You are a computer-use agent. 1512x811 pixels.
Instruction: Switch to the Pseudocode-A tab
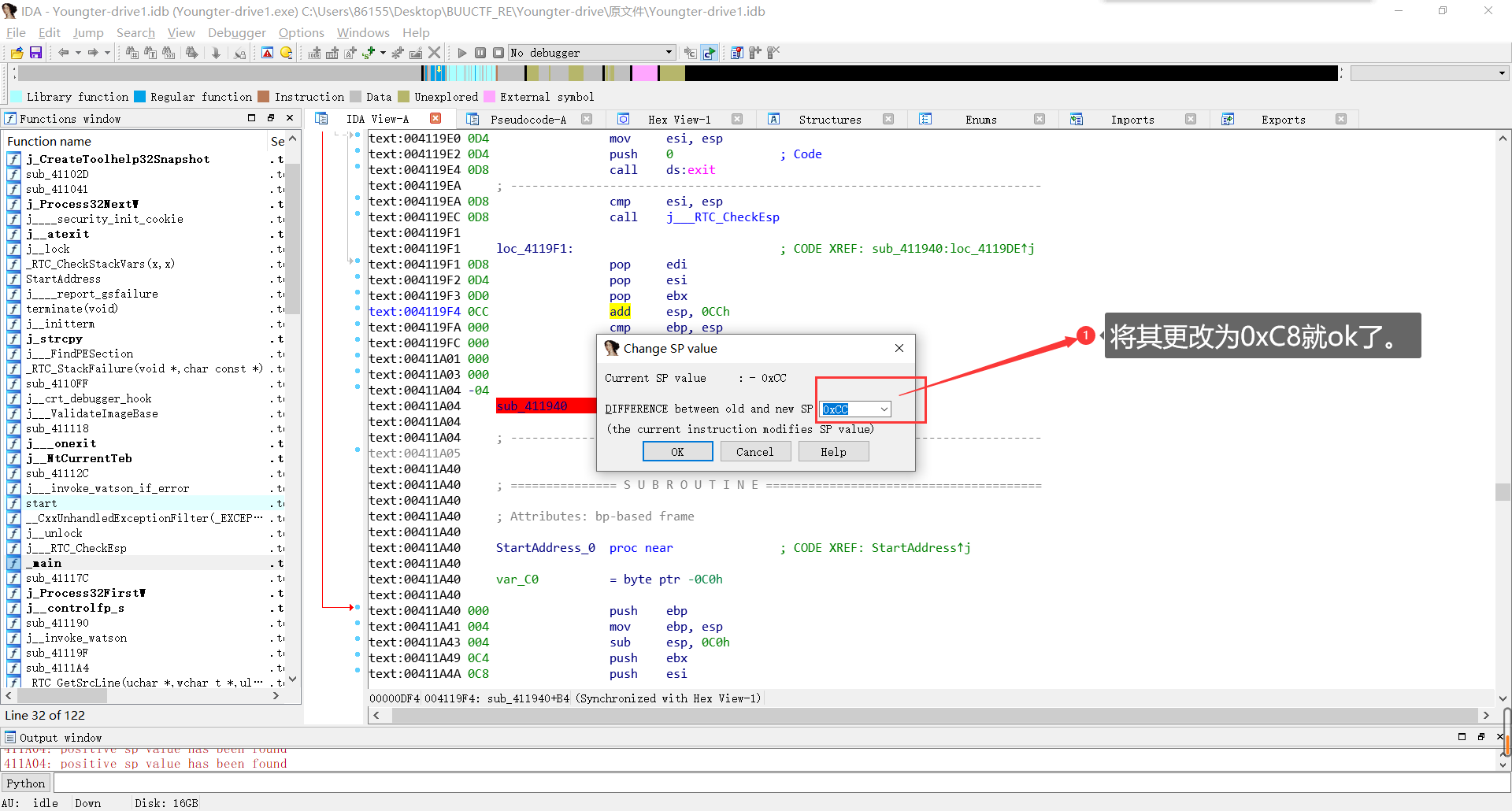tap(528, 120)
